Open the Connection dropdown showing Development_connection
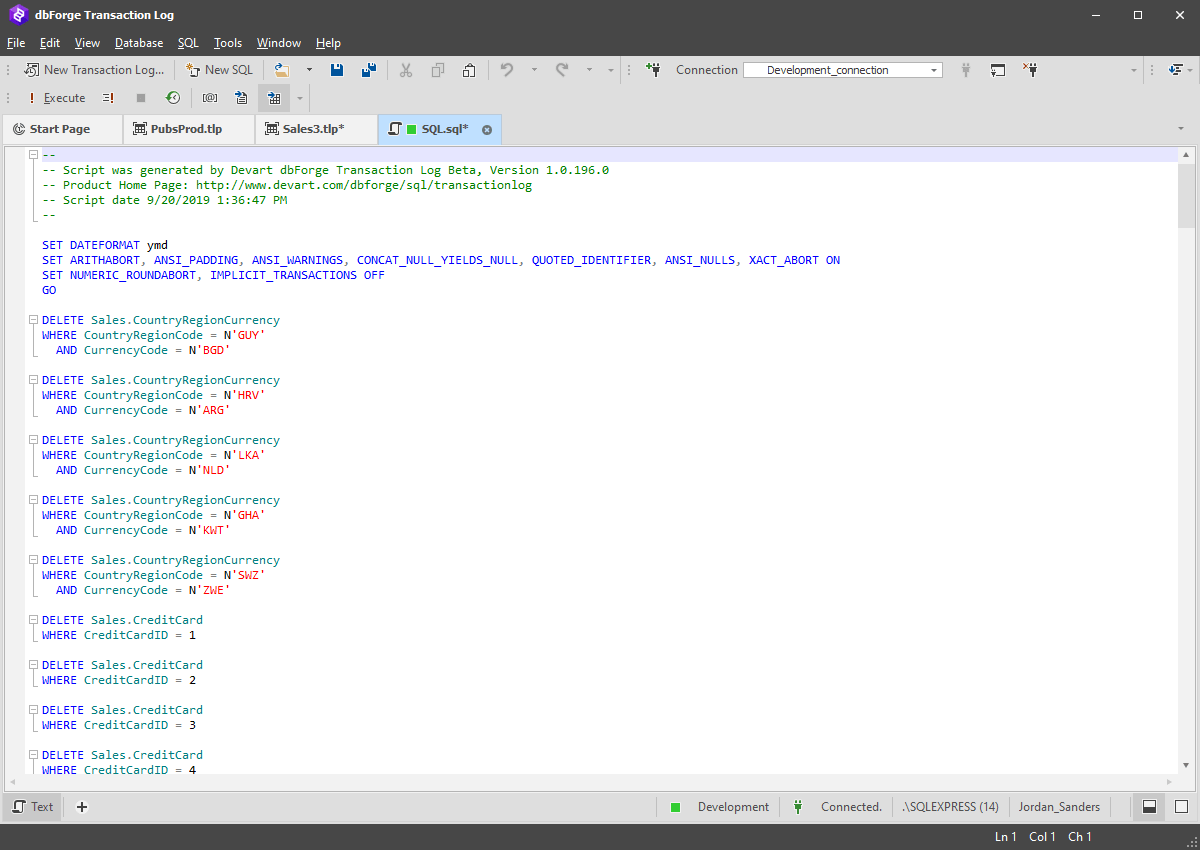1200x850 pixels. [x=842, y=70]
